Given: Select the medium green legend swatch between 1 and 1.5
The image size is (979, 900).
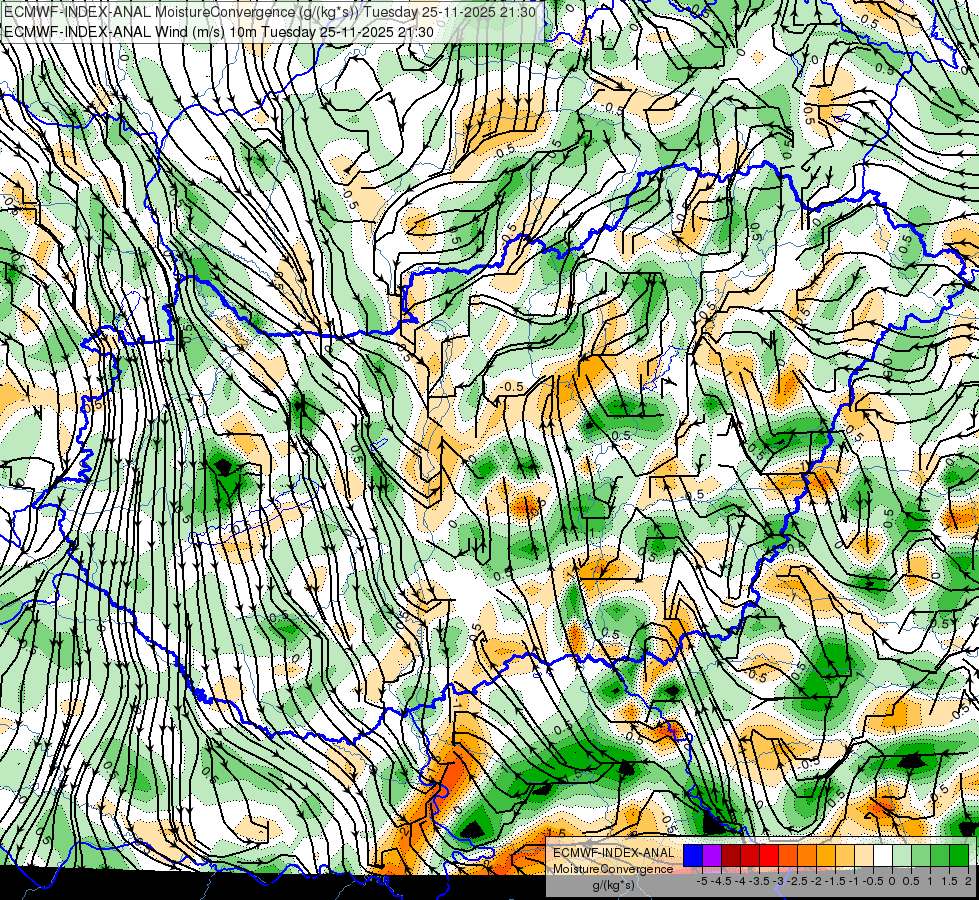Looking at the screenshot, I should 940,856.
